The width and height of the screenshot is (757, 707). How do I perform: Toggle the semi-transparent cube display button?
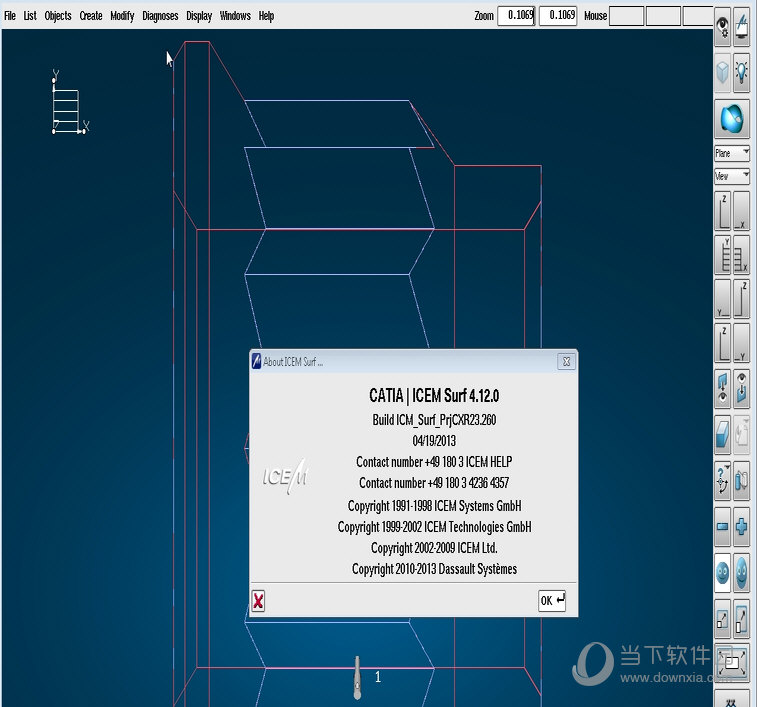coord(723,72)
